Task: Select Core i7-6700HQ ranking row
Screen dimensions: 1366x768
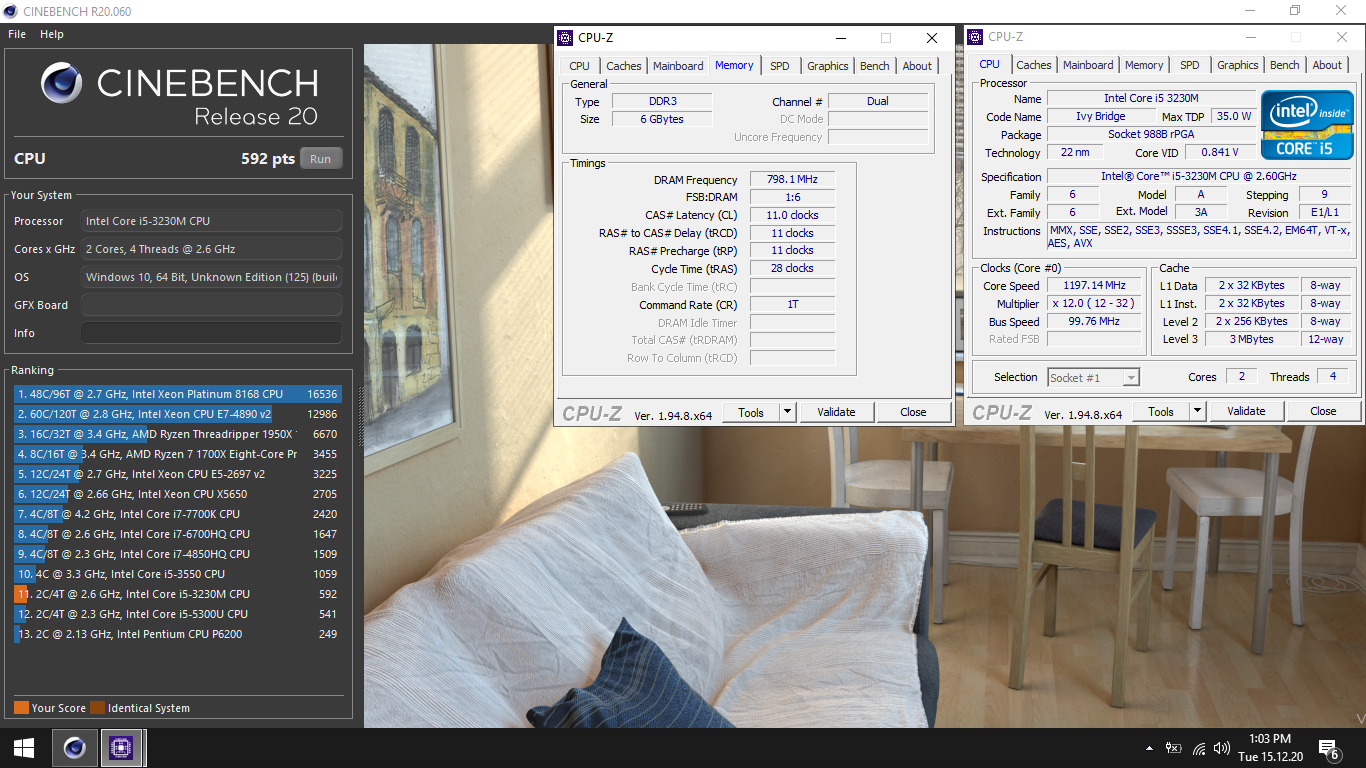Action: (178, 534)
